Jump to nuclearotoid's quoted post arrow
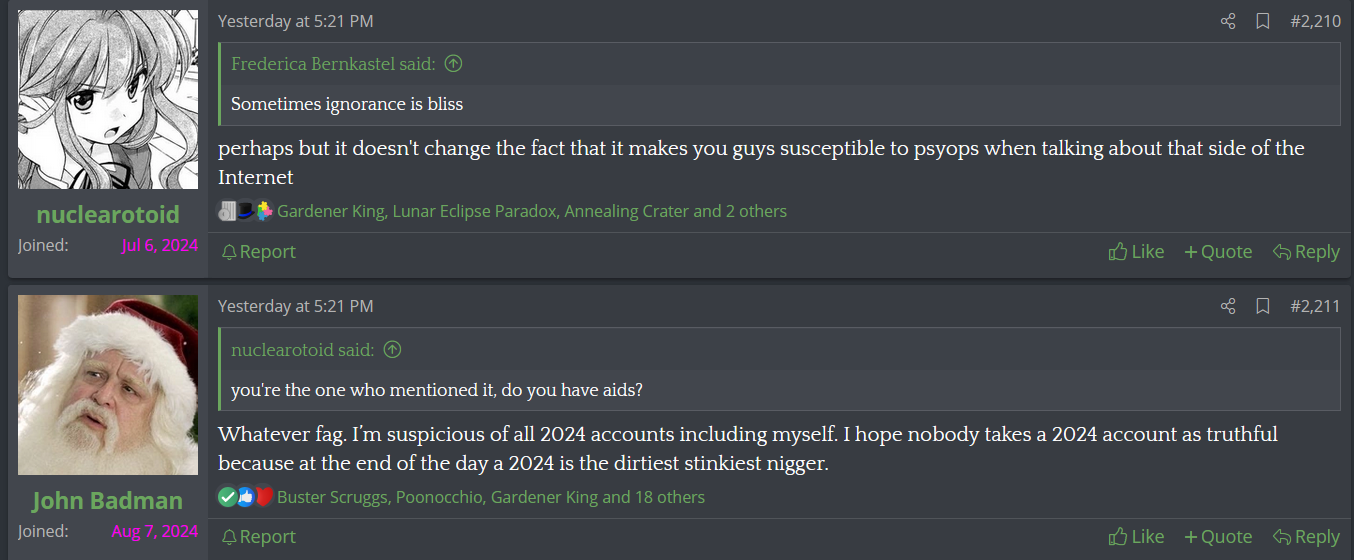The height and width of the screenshot is (560, 1354). pyautogui.click(x=392, y=350)
